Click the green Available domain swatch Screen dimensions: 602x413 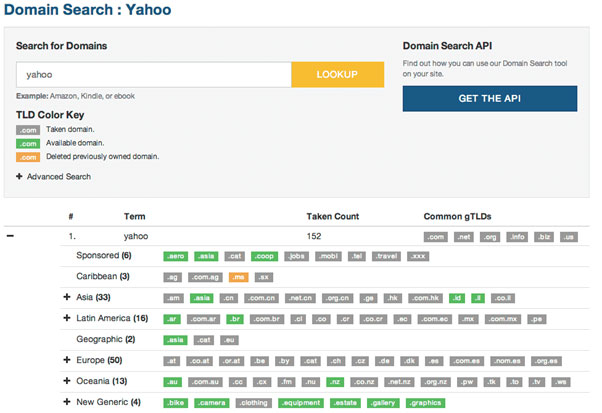tap(28, 144)
